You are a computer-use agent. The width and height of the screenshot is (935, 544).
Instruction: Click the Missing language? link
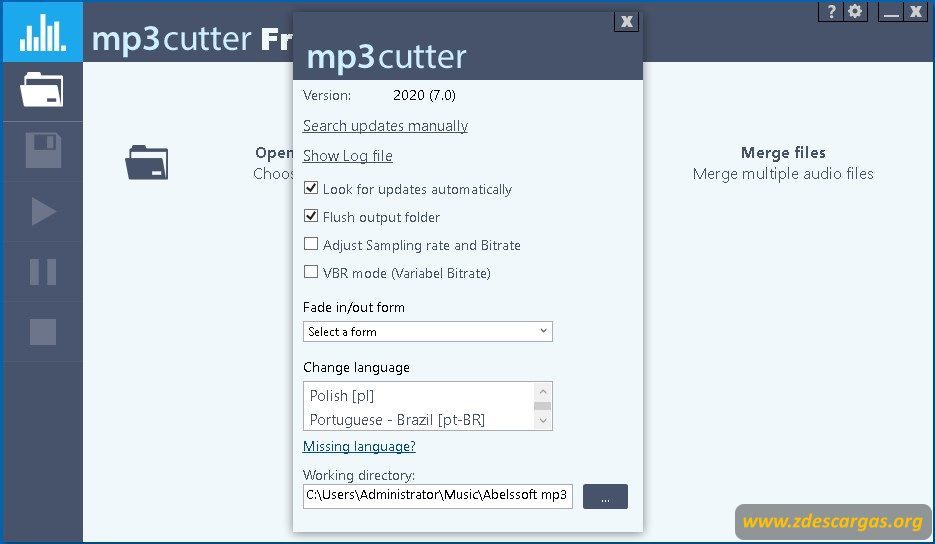359,446
